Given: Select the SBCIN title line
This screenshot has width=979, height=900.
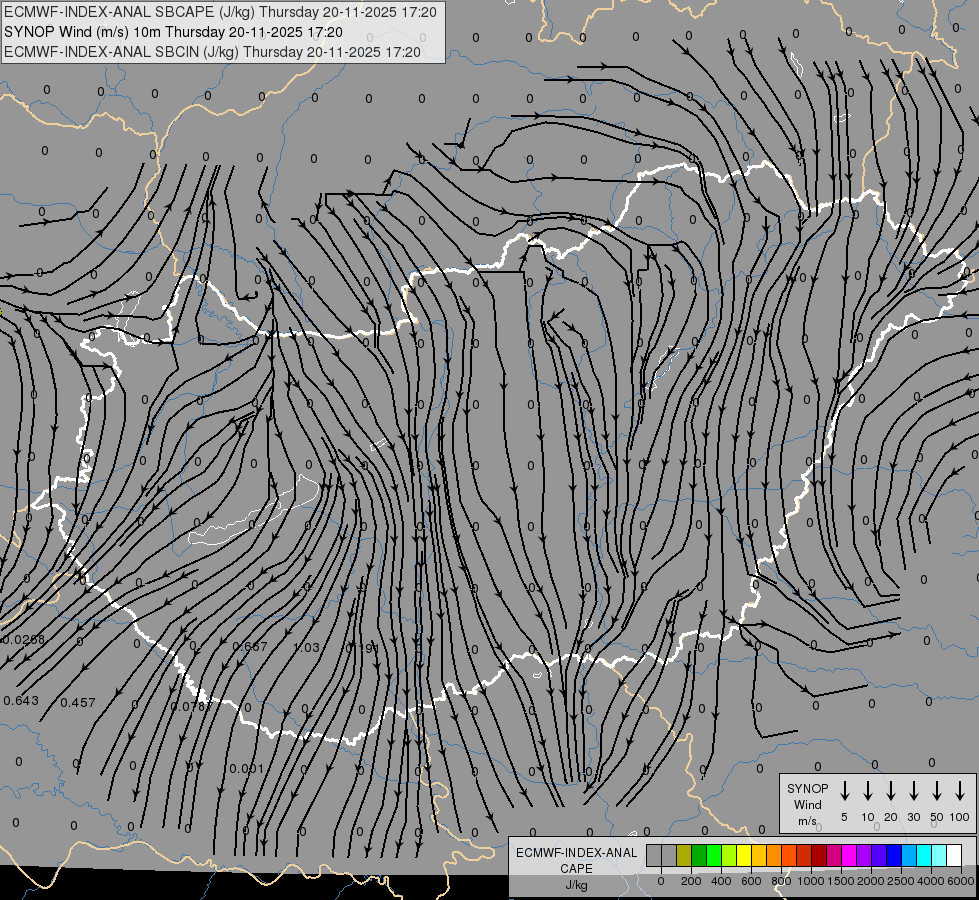Looking at the screenshot, I should tap(212, 52).
